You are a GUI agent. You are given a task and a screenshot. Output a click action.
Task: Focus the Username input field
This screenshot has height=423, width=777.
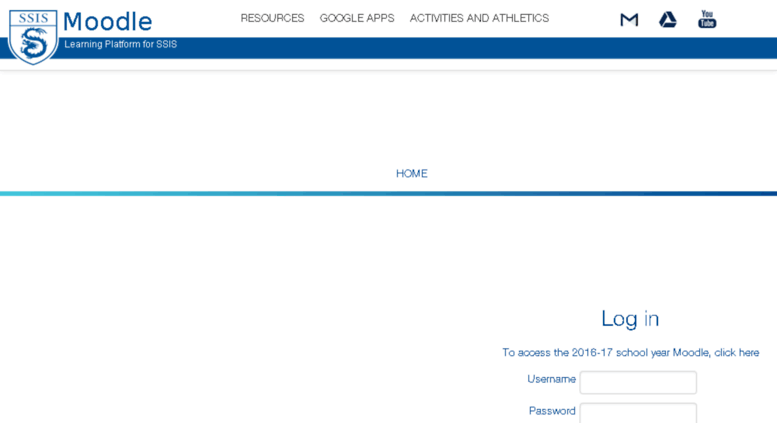[x=638, y=382]
